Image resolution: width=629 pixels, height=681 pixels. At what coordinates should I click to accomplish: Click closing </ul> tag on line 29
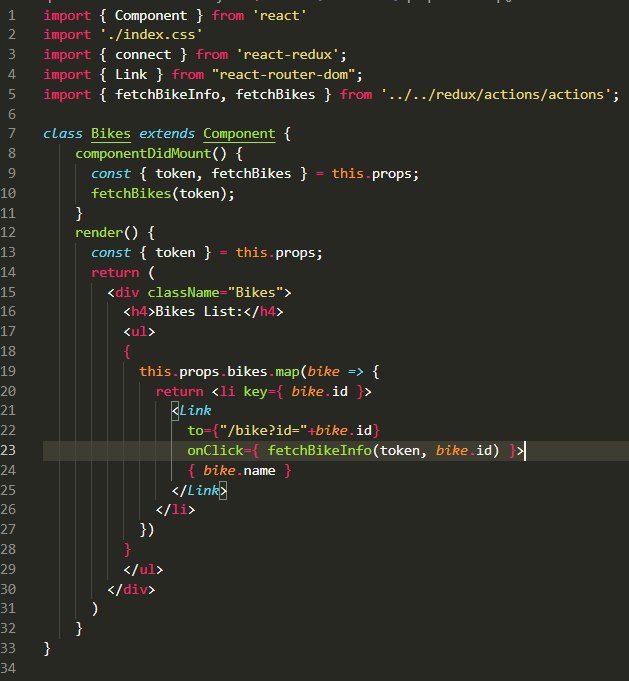pyautogui.click(x=143, y=569)
